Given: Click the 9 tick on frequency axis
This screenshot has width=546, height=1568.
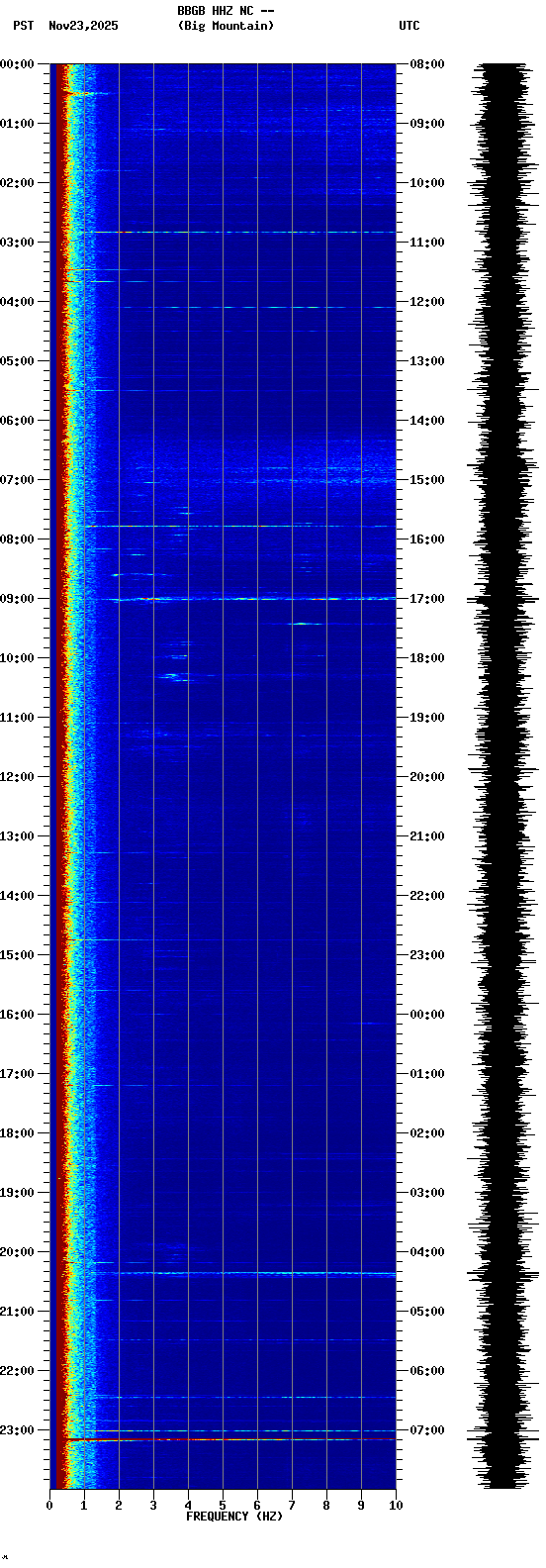Looking at the screenshot, I should click(x=361, y=1506).
